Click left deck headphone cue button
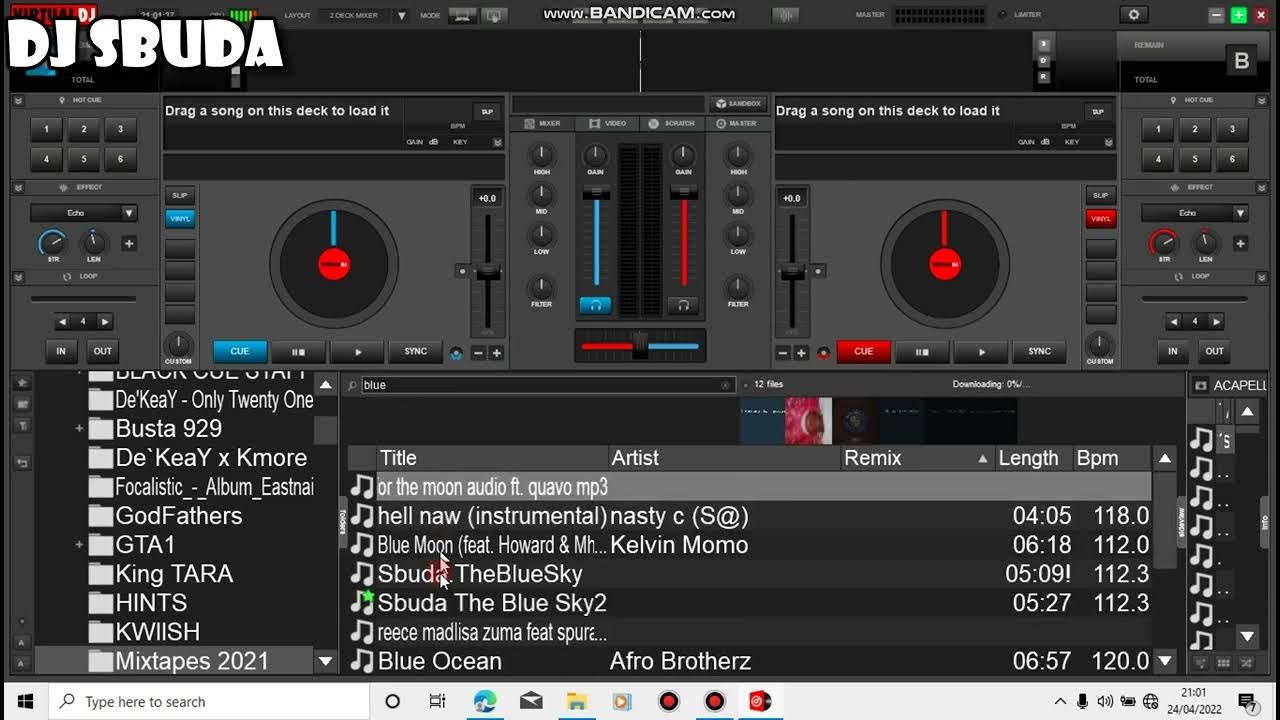The width and height of the screenshot is (1280, 720). tap(595, 305)
